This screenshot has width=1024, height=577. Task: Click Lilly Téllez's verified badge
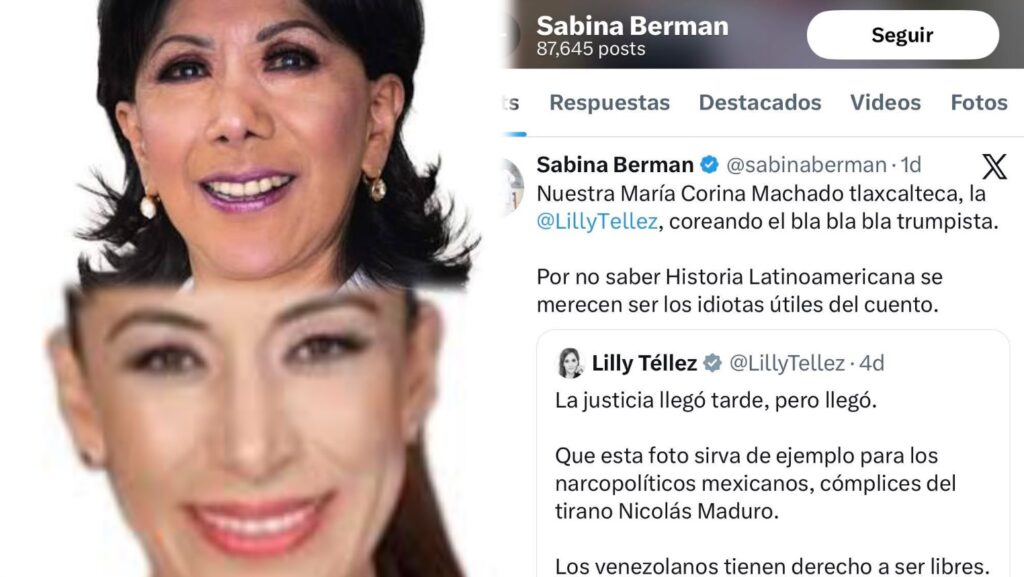point(712,362)
